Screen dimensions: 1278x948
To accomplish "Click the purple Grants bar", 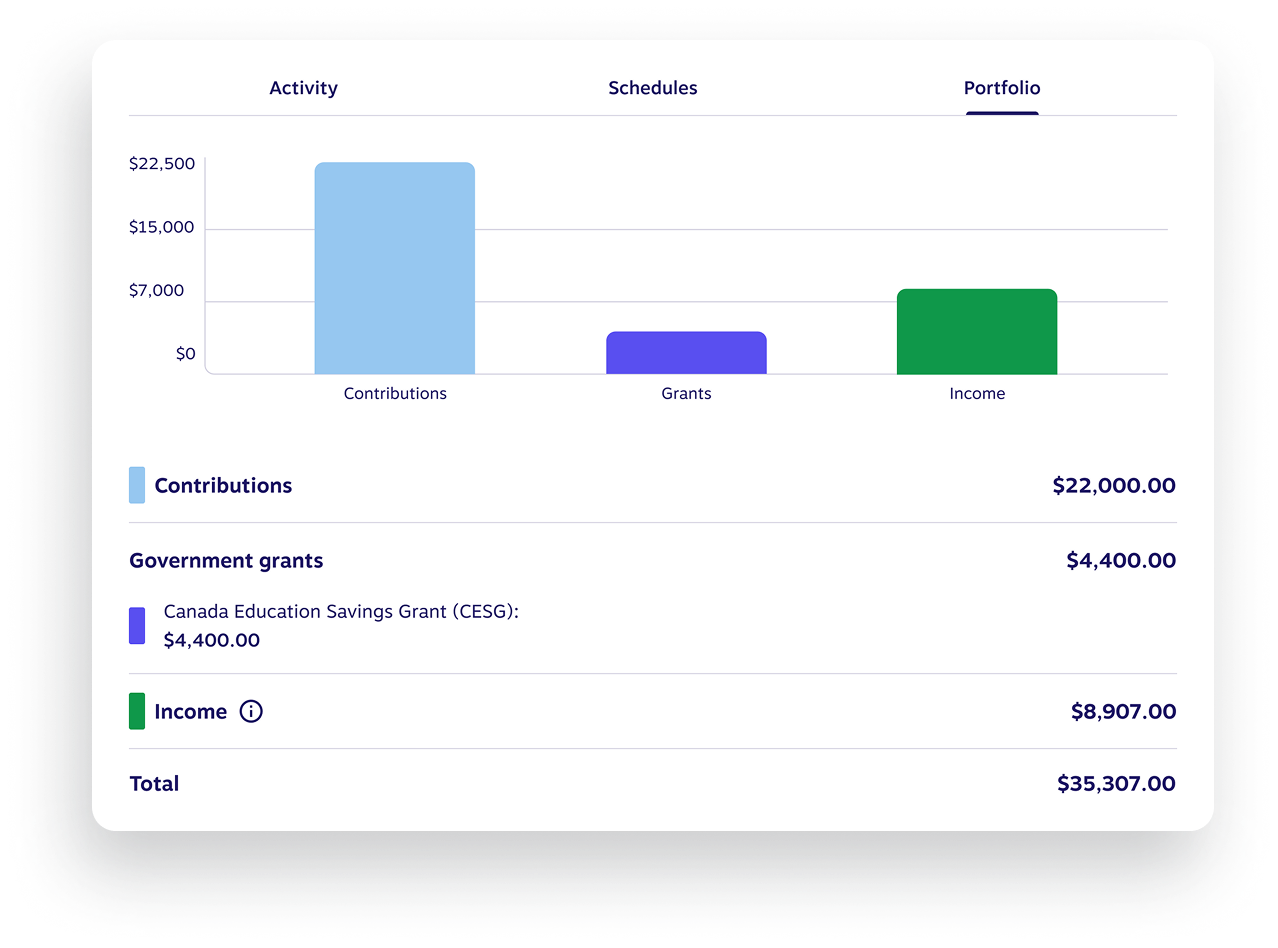I will pos(686,353).
